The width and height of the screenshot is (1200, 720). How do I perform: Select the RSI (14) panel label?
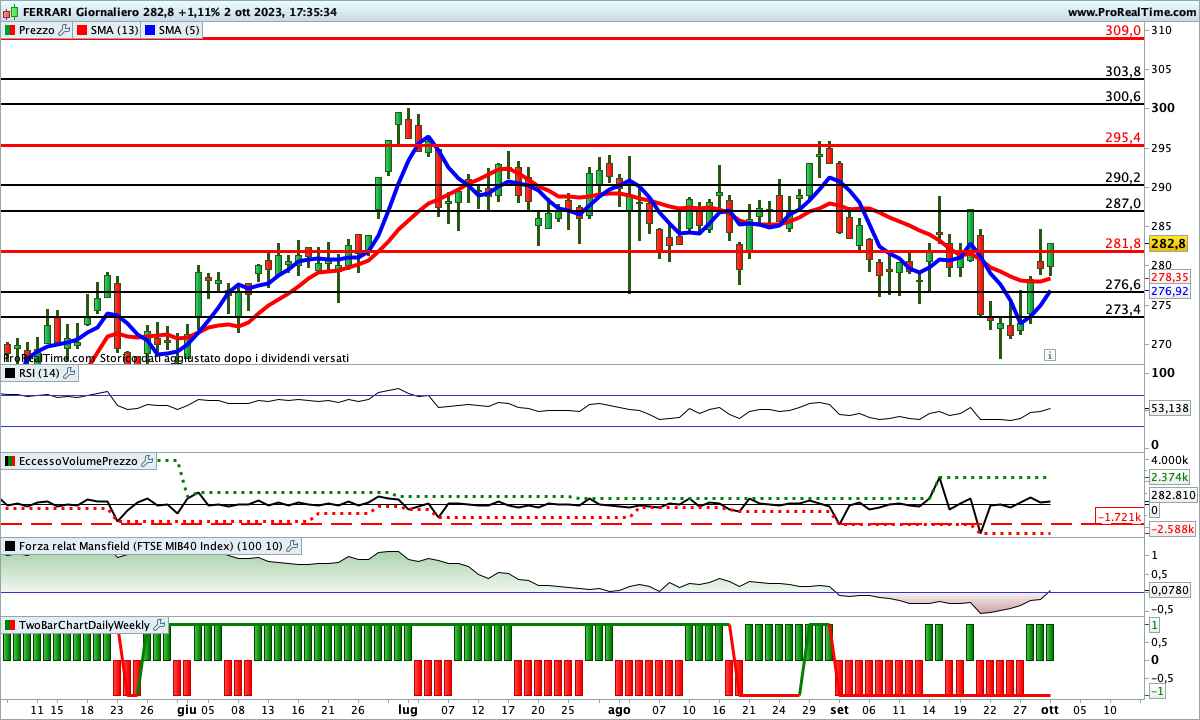(x=39, y=373)
